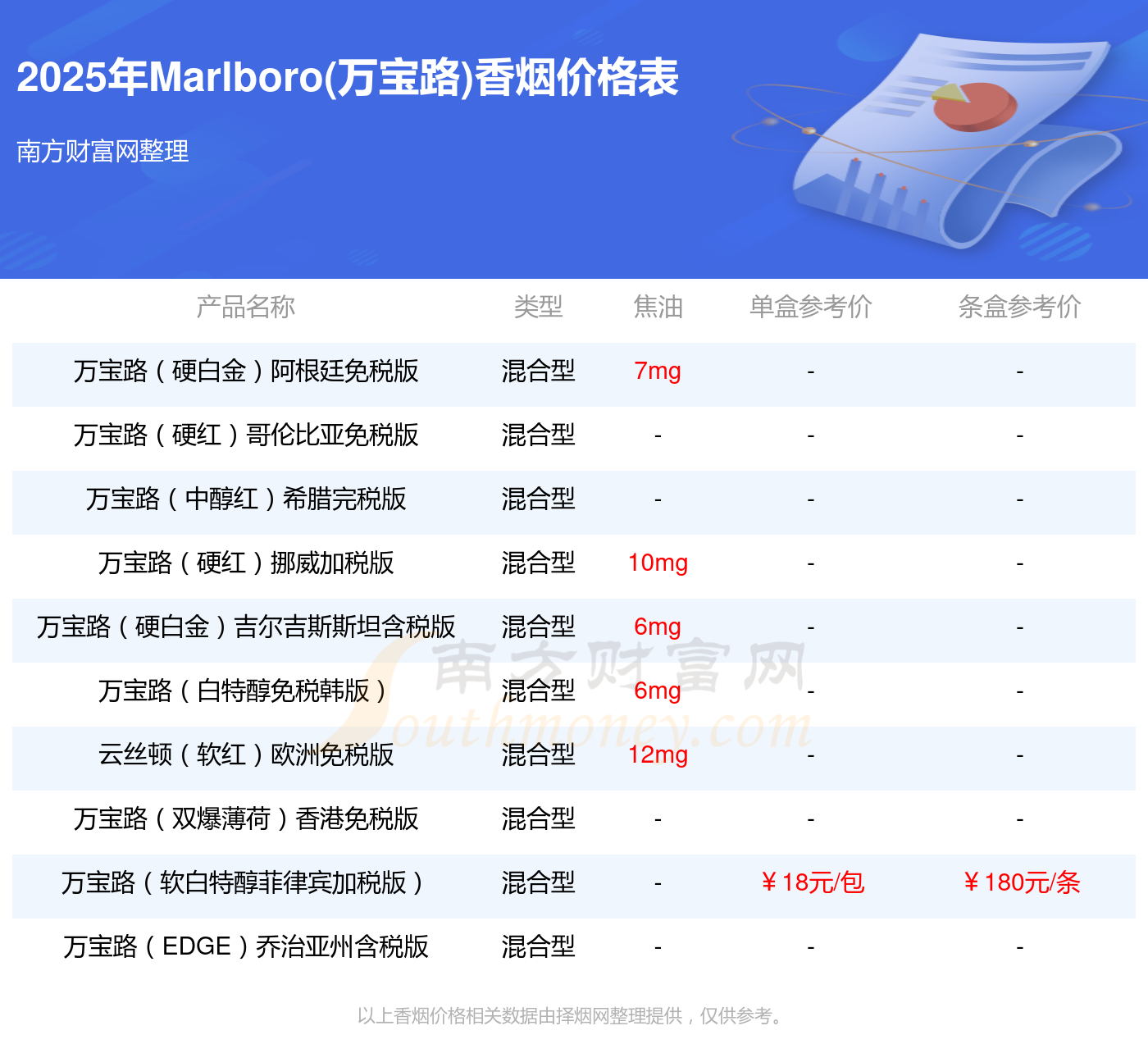Click the title "2025年Marlboro(万宝路)香烟价格表"
The height and width of the screenshot is (1053, 1148).
tap(348, 78)
